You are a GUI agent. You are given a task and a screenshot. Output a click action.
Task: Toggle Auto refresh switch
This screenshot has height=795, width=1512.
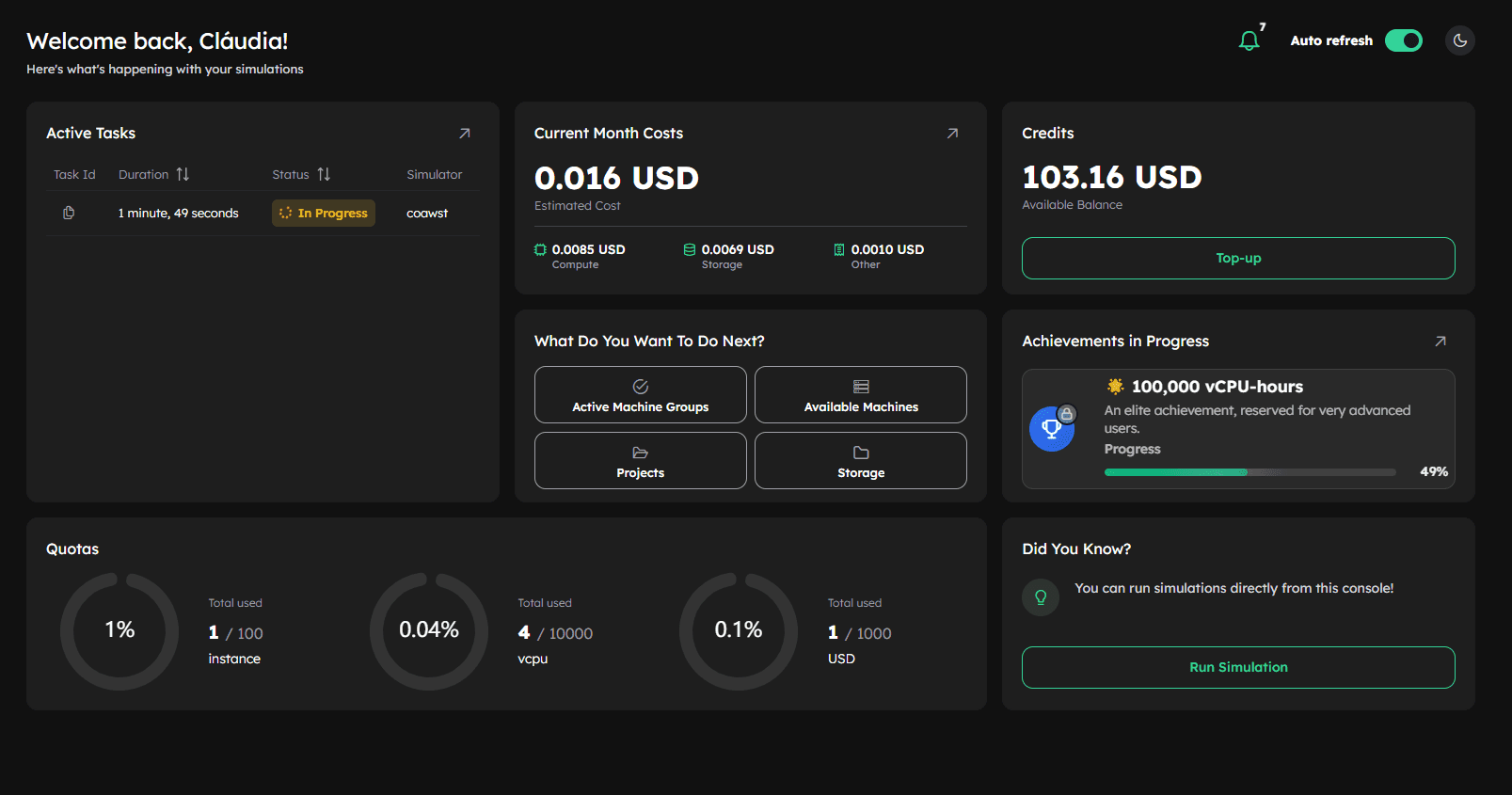pyautogui.click(x=1403, y=40)
